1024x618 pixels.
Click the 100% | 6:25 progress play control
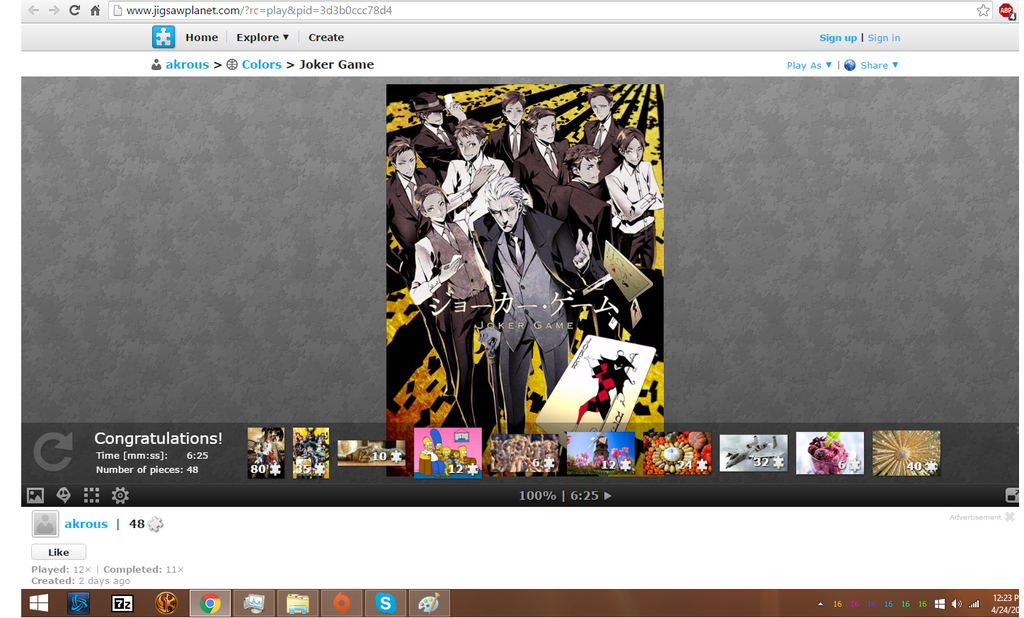565,496
